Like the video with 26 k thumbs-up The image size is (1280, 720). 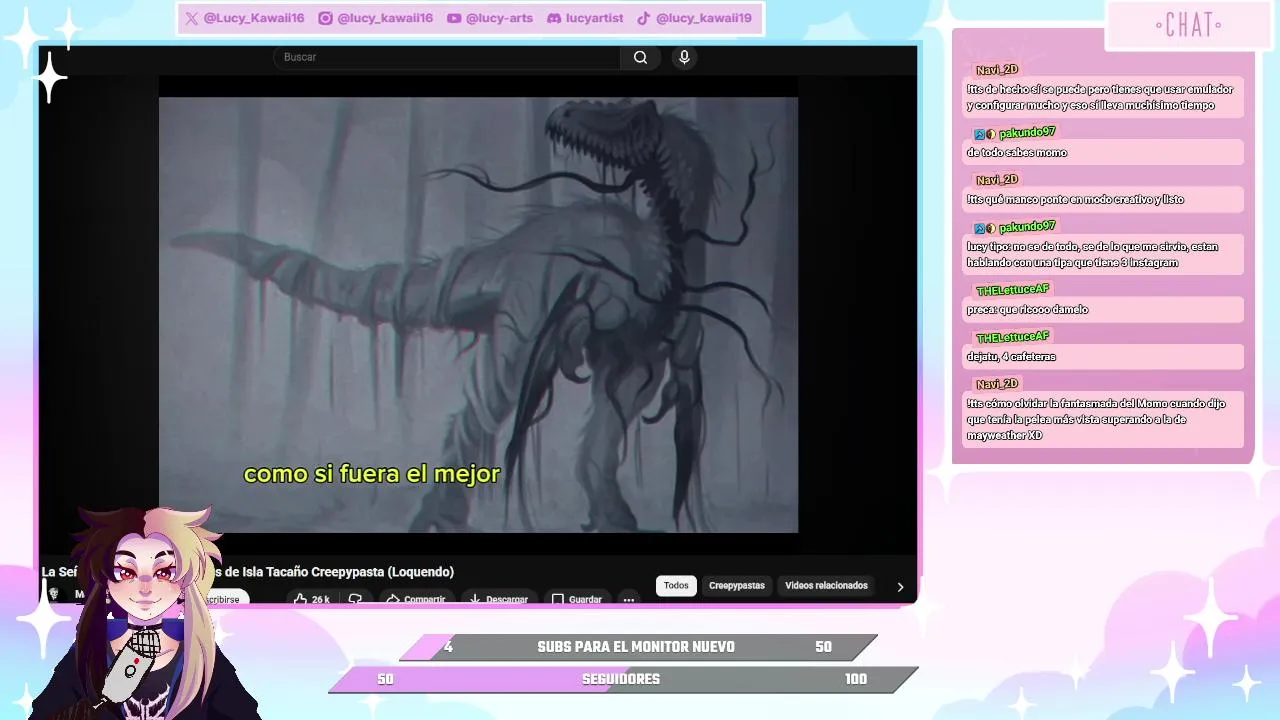click(x=311, y=599)
